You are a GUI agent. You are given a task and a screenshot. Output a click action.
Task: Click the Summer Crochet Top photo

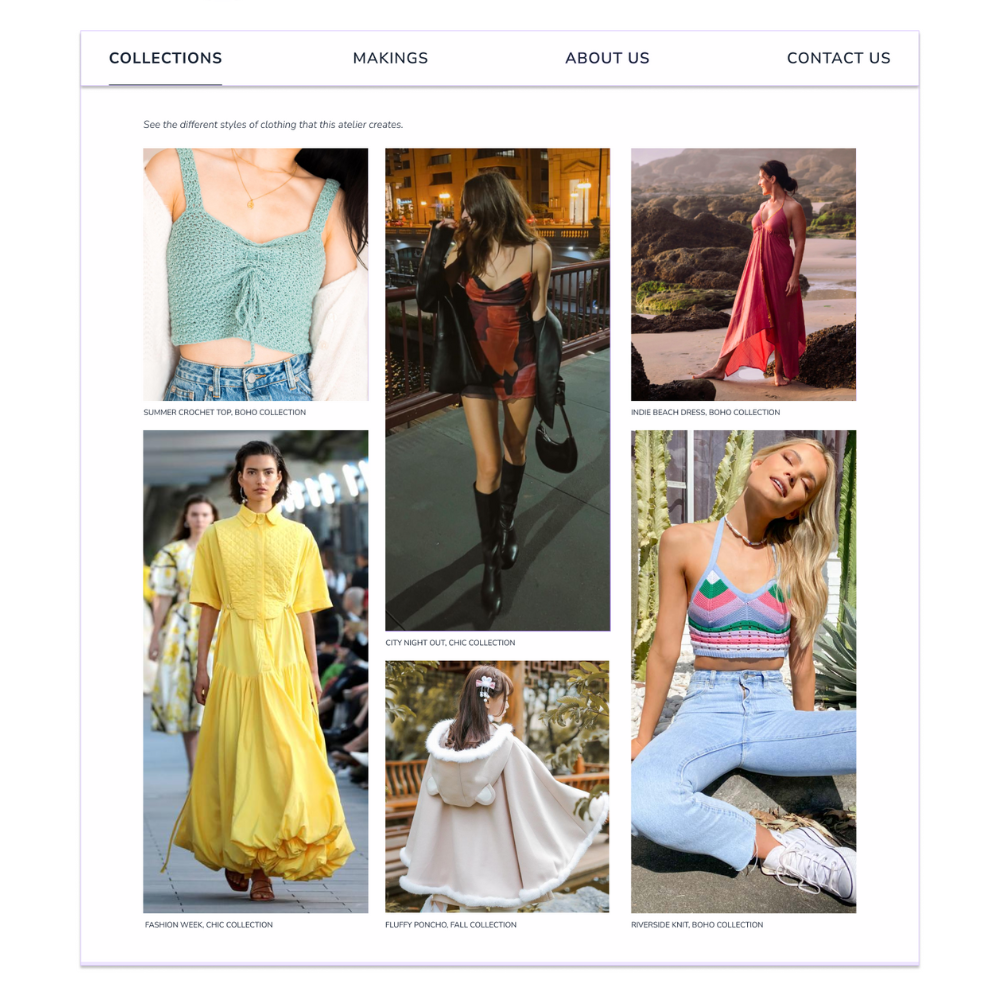(256, 274)
